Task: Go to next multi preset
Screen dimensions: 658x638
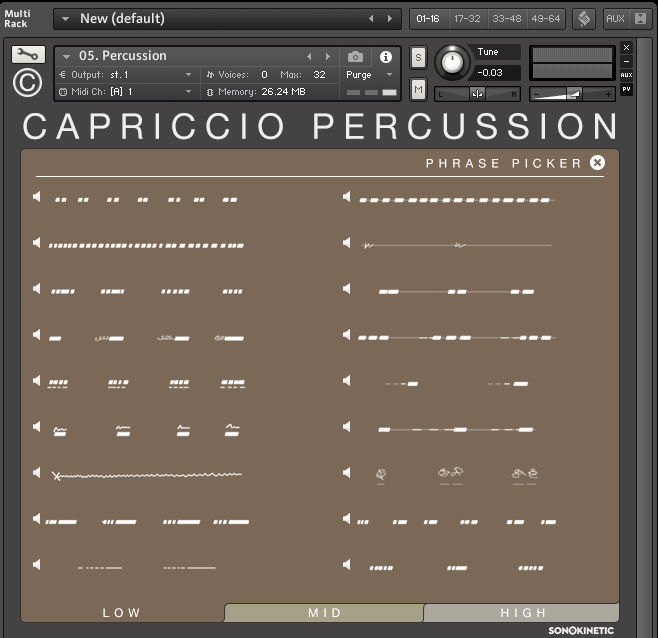Action: click(390, 19)
